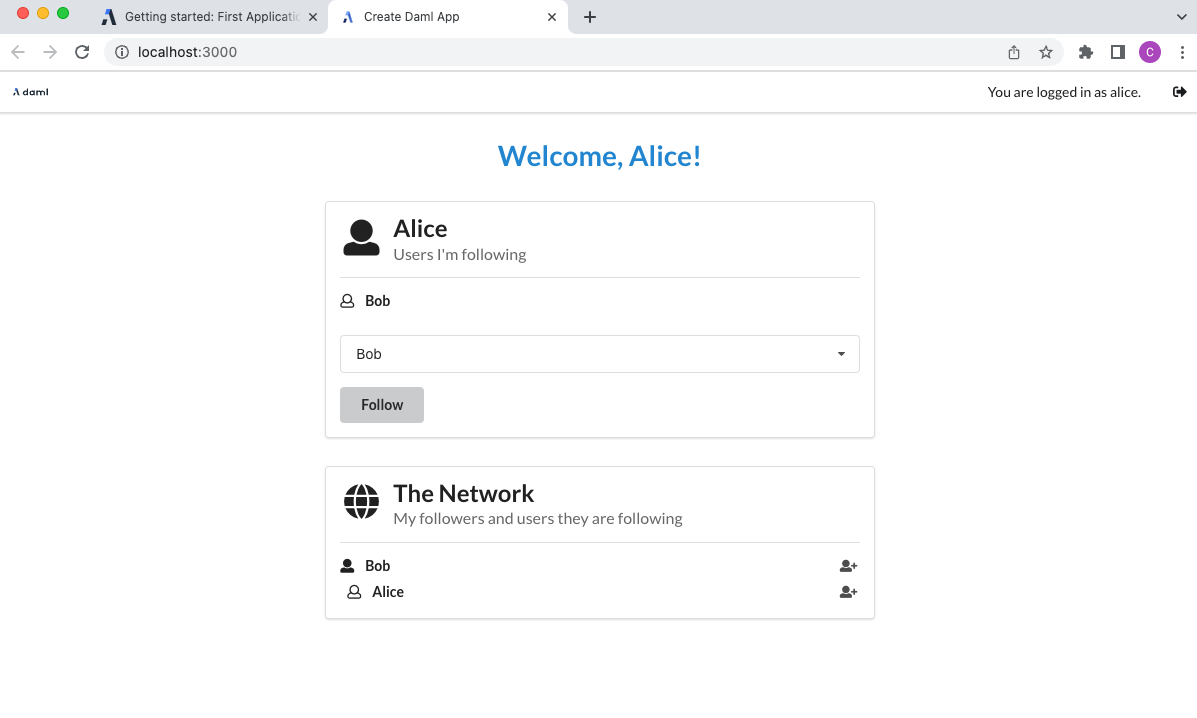
Task: Open the Chrome profile avatar
Action: 1150,52
